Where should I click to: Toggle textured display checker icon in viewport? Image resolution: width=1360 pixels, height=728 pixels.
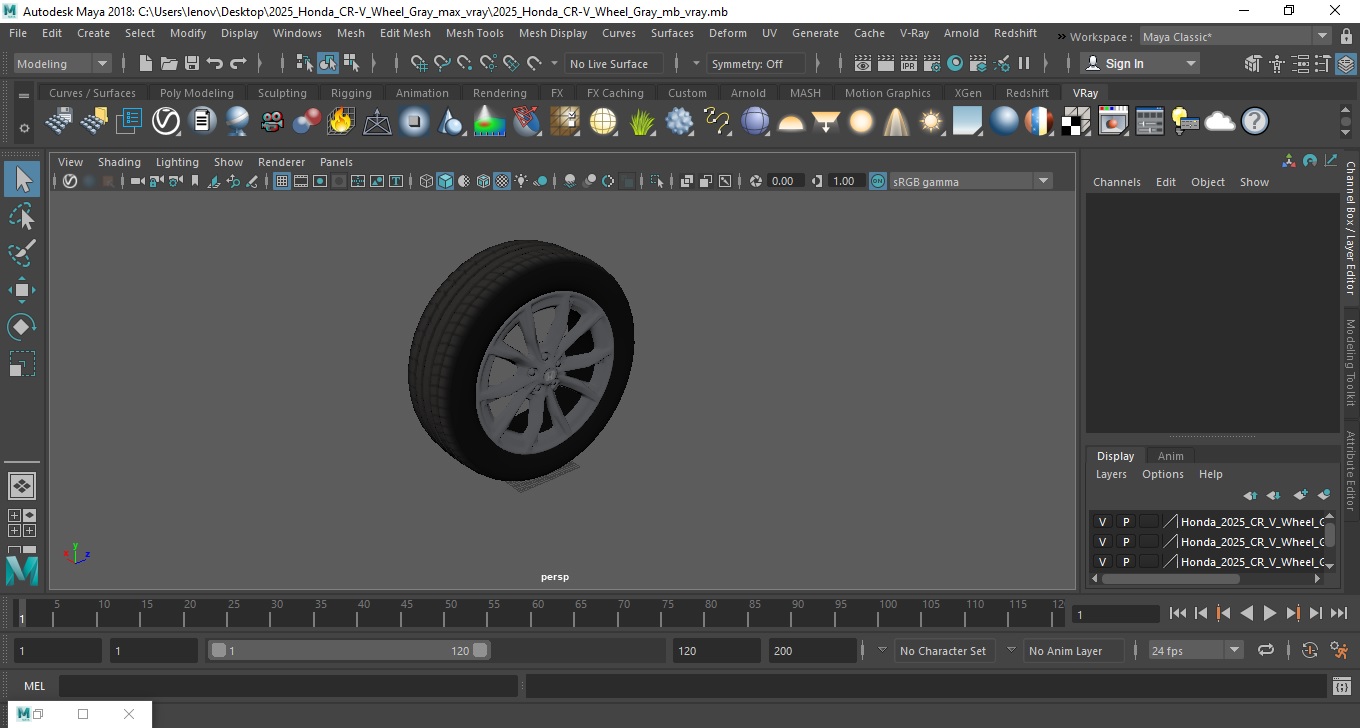(x=502, y=181)
